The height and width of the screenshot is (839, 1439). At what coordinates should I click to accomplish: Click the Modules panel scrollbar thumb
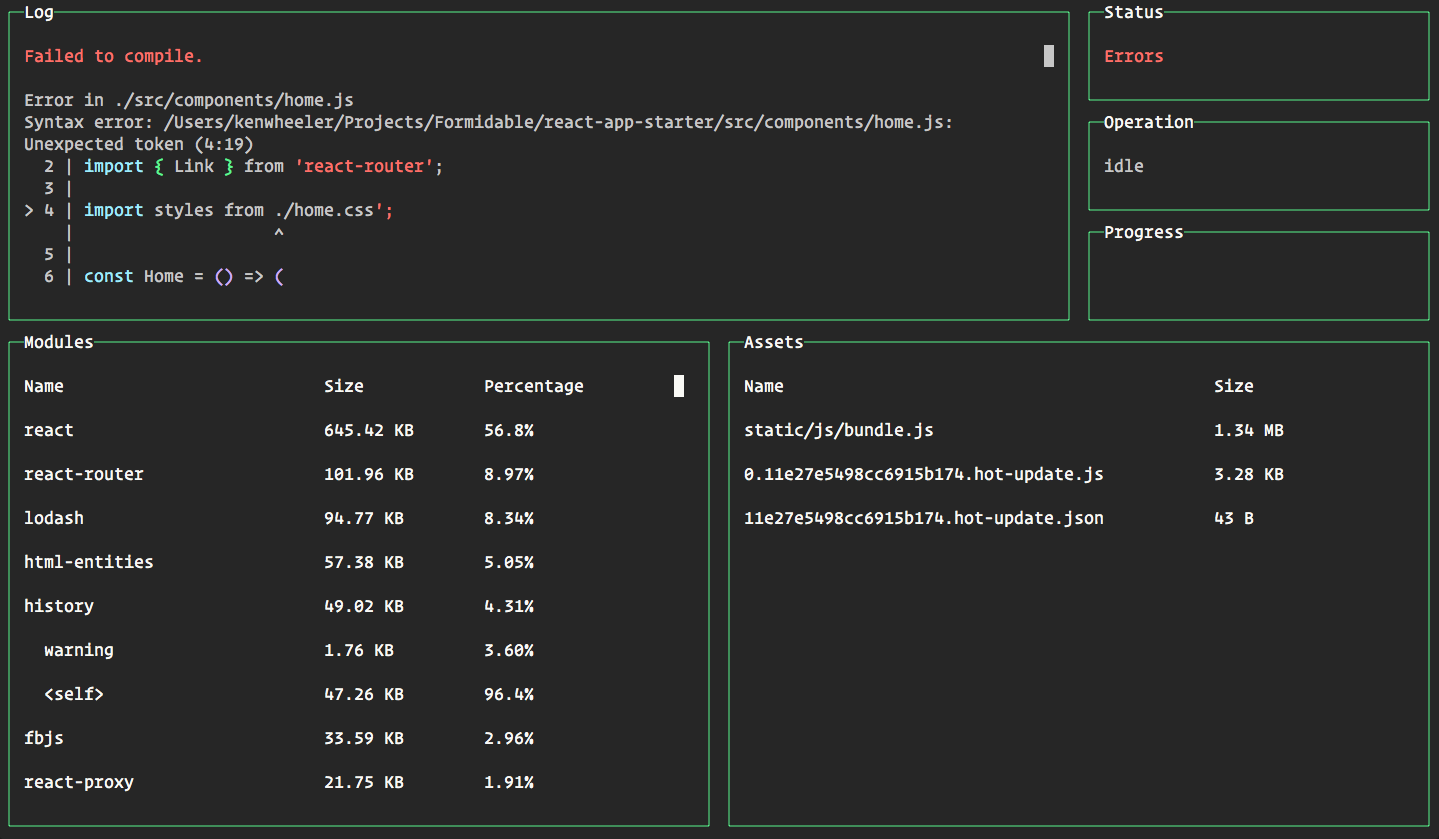678,385
